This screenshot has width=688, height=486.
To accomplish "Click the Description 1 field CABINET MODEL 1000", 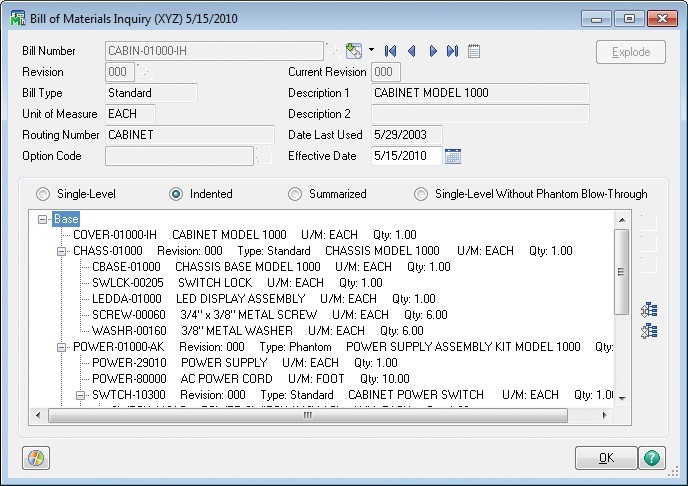I will pyautogui.click(x=480, y=93).
